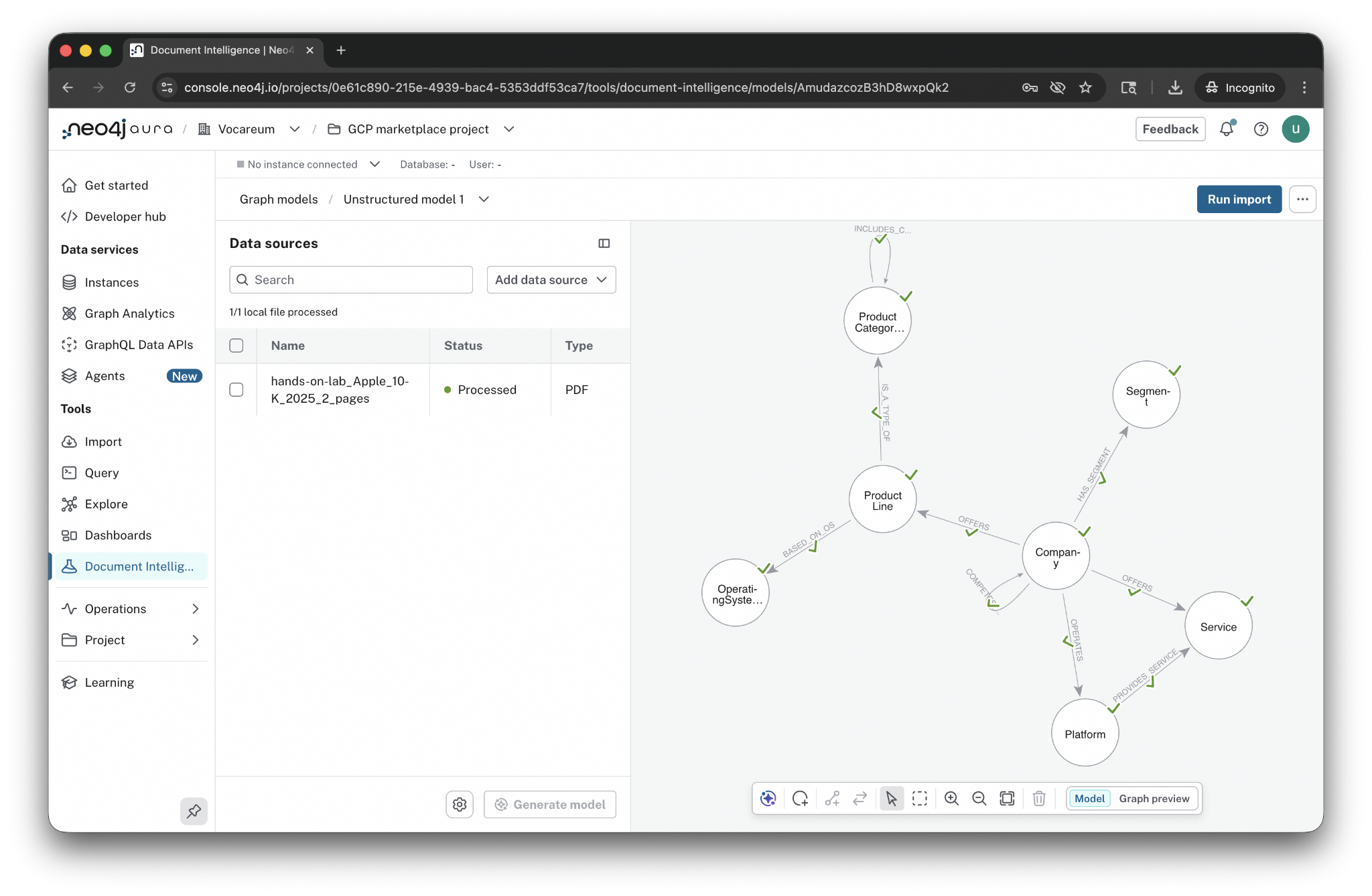Expand the Project menu
This screenshot has height=896, width=1372.
click(x=131, y=640)
